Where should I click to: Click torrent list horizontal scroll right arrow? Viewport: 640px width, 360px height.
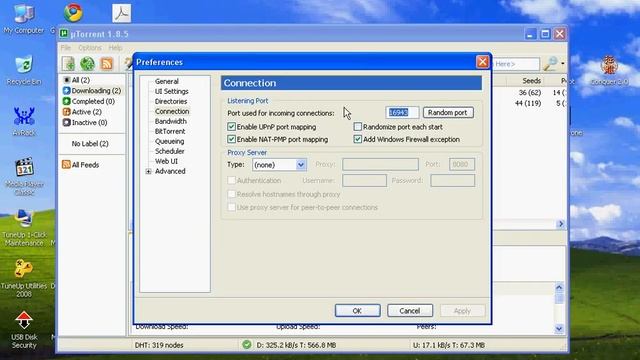(560, 224)
